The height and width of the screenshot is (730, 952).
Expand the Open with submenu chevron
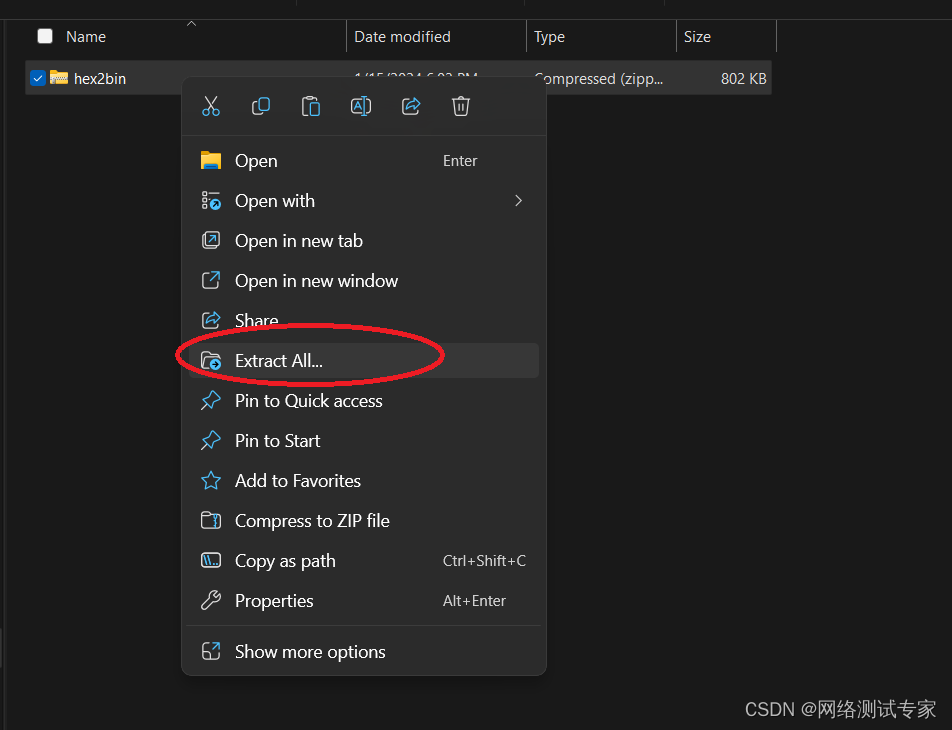pos(518,200)
